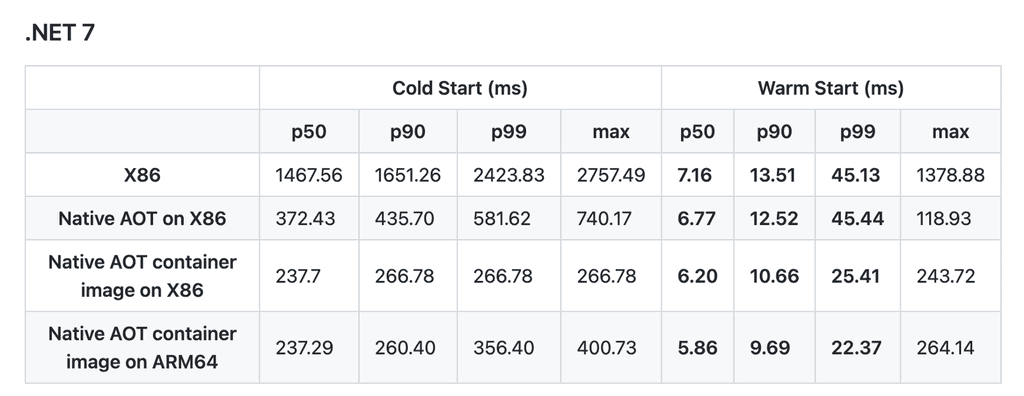This screenshot has width=1024, height=396.
Task: Click the cold start p50 value 1467.56
Action: pyautogui.click(x=309, y=175)
